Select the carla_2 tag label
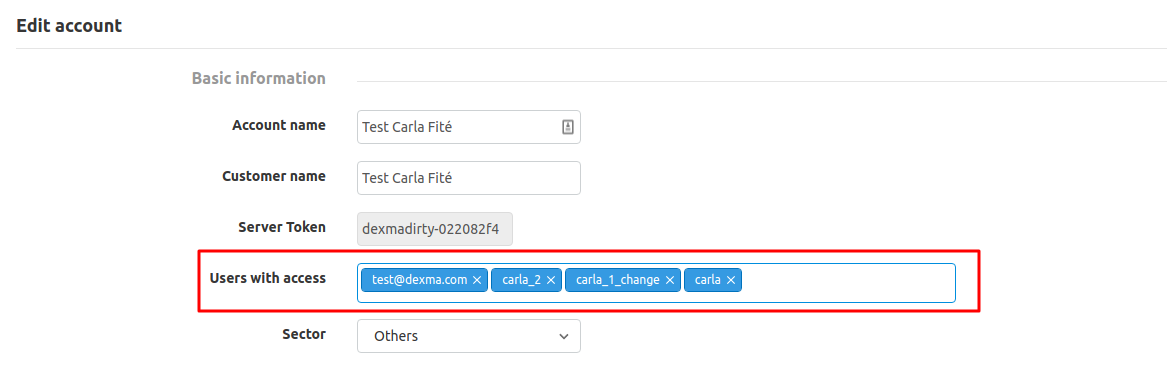This screenshot has width=1167, height=367. point(522,280)
